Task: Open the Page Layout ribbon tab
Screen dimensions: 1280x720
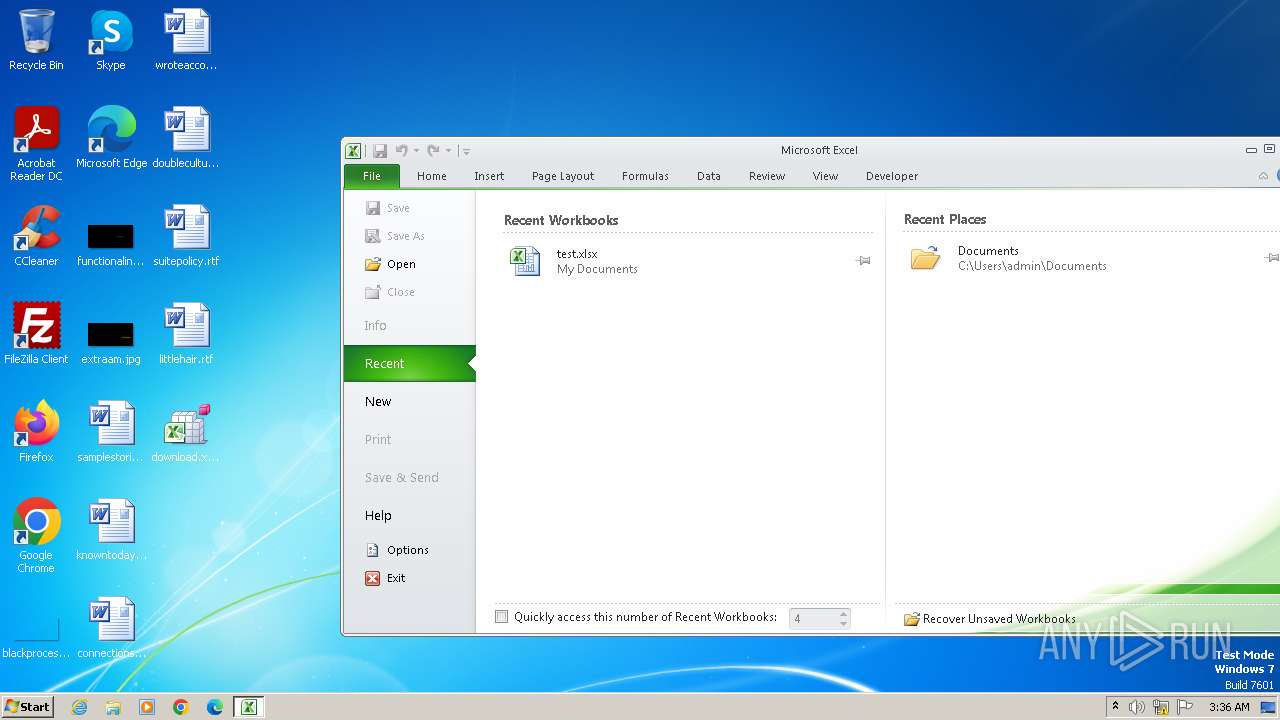Action: 563,176
